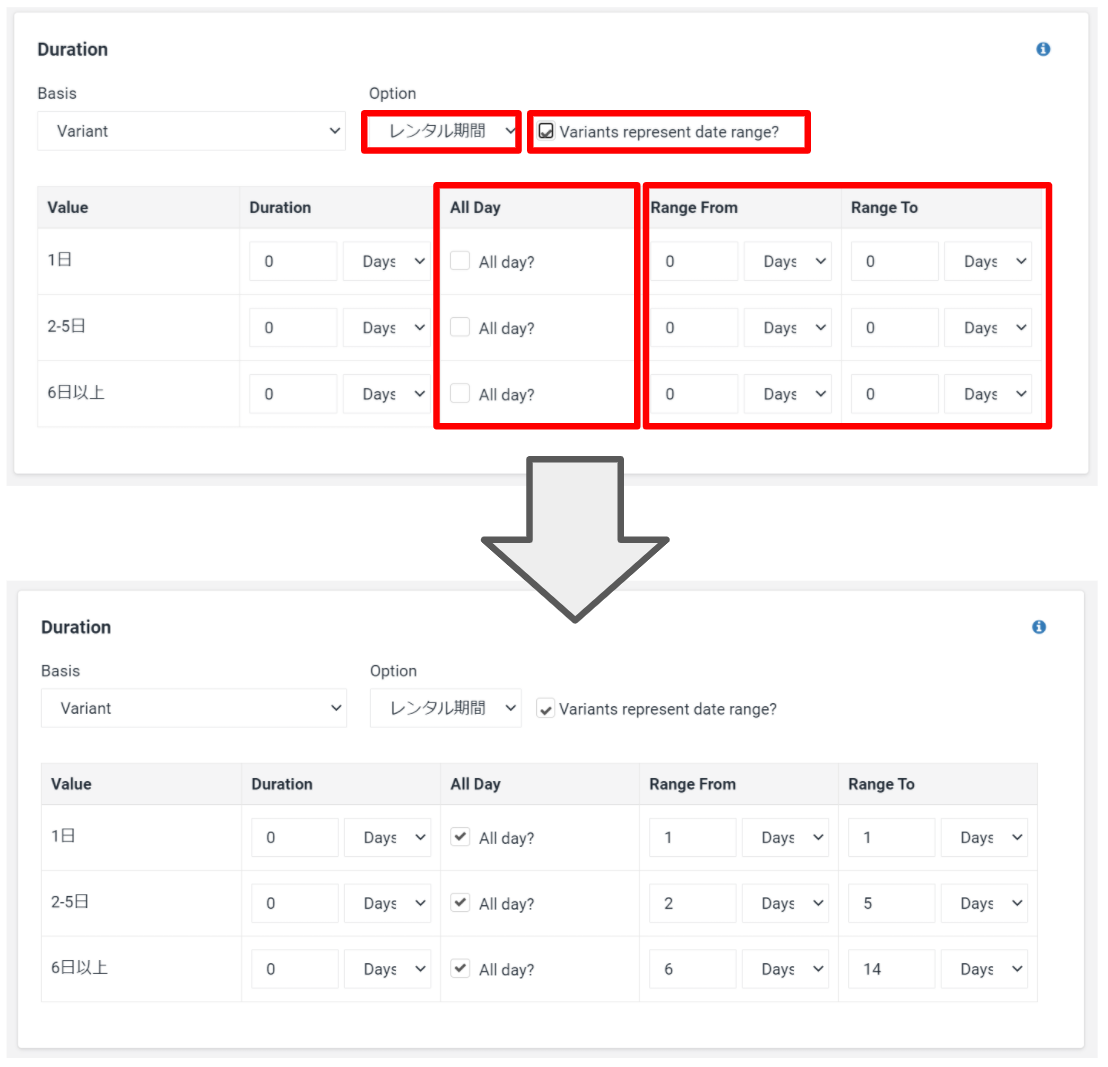This screenshot has height=1067, width=1108.
Task: Select the Range To field showing 5
Action: pyautogui.click(x=891, y=903)
